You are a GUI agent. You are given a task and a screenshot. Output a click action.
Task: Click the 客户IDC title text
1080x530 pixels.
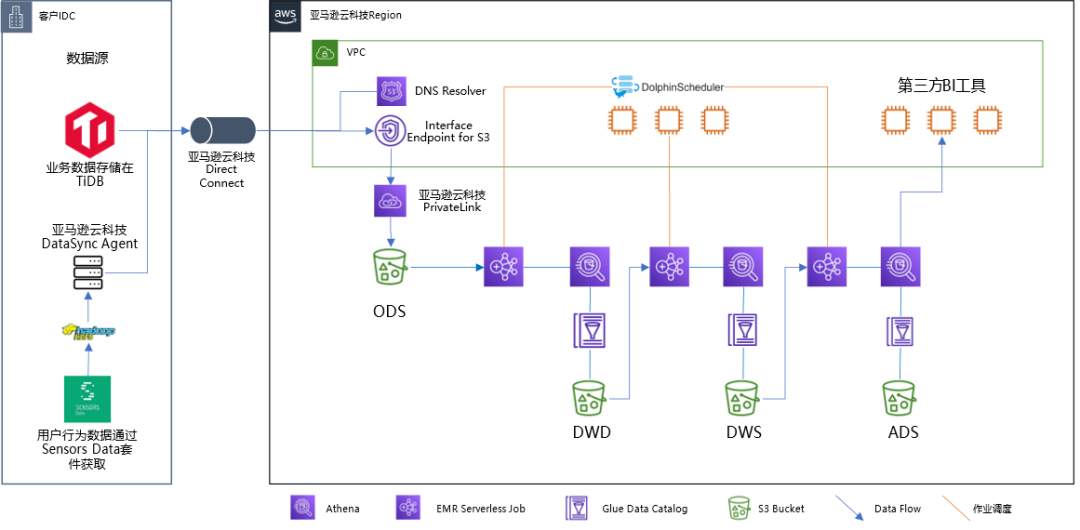point(56,16)
